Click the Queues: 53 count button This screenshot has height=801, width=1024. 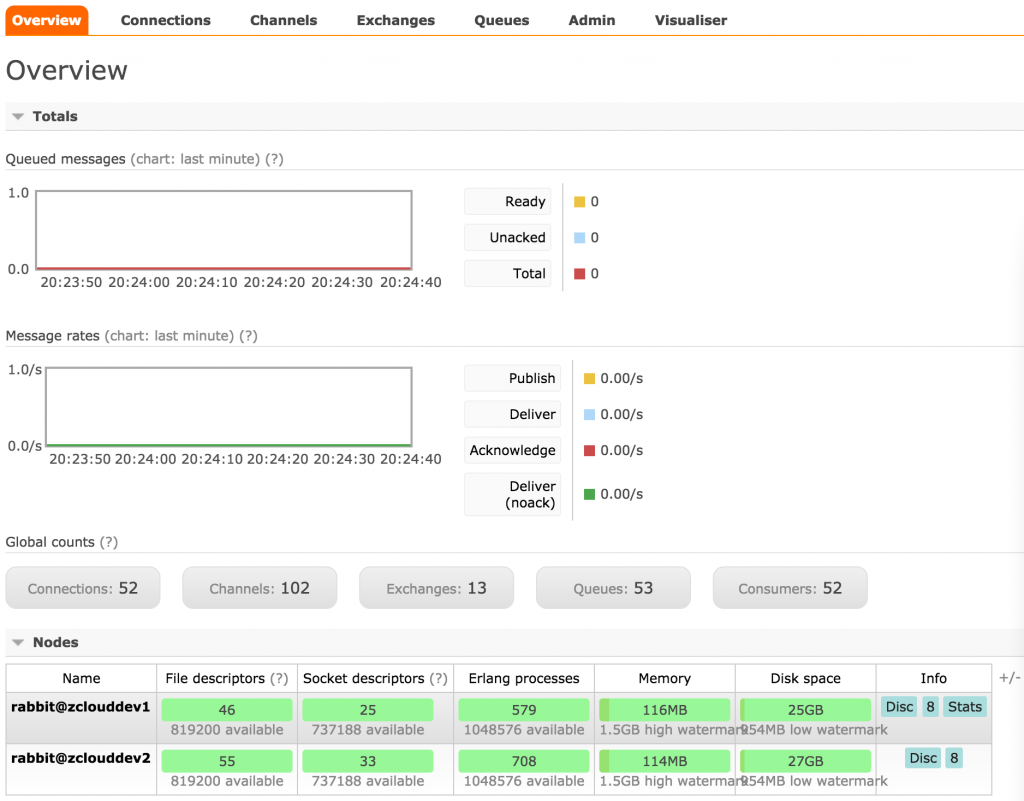pyautogui.click(x=613, y=588)
